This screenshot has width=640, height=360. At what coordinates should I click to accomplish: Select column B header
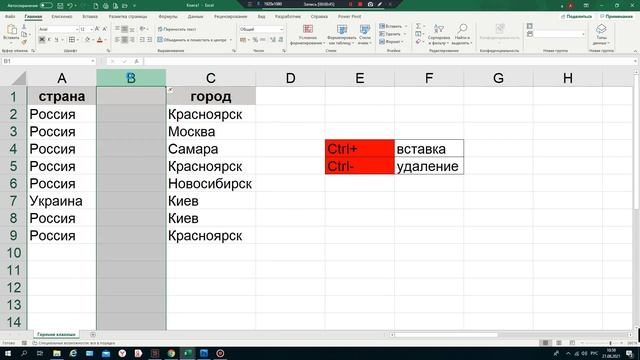click(131, 78)
